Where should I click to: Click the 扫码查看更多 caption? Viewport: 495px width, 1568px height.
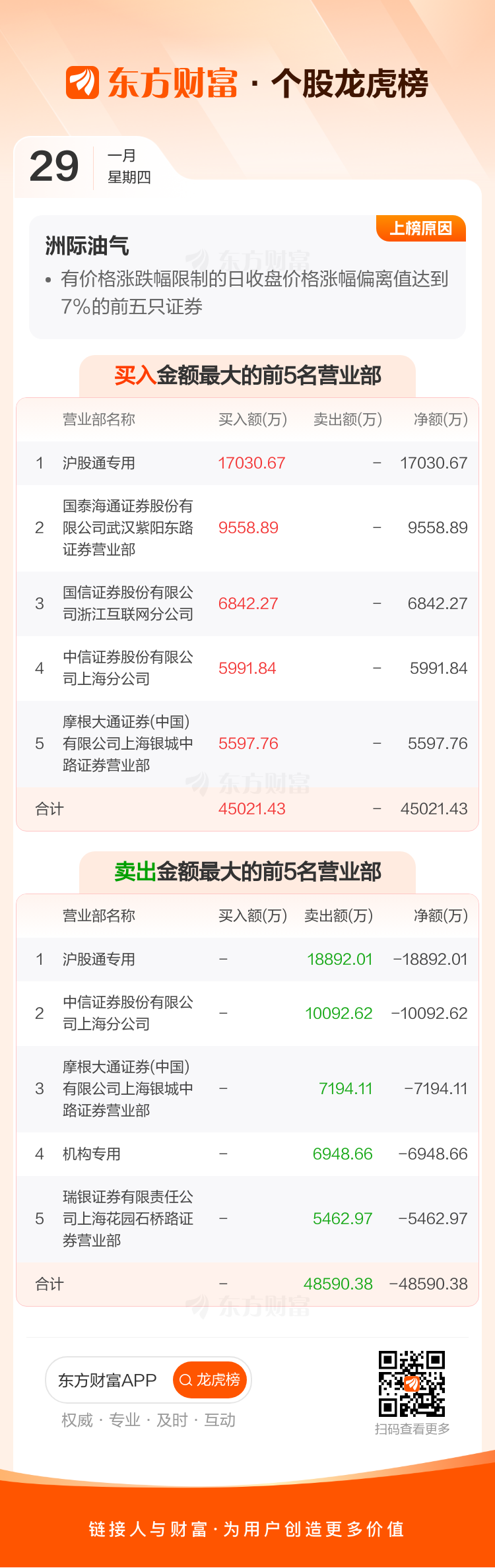pos(412,1429)
